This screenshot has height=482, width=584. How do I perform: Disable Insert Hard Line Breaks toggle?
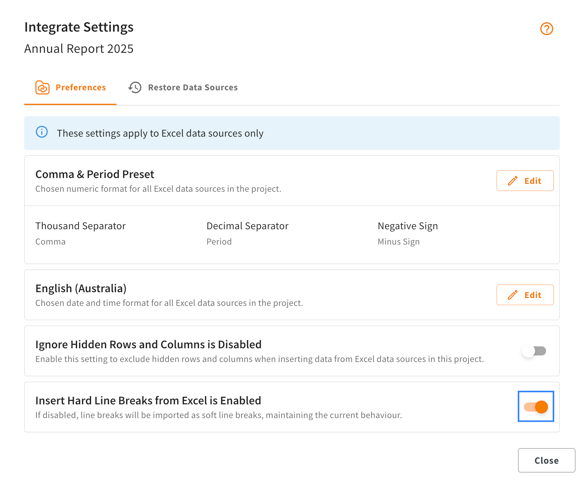point(536,407)
